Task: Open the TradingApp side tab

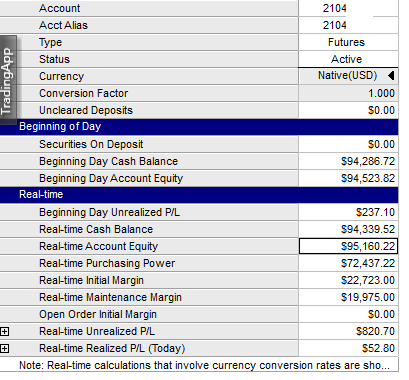Action: coord(8,80)
